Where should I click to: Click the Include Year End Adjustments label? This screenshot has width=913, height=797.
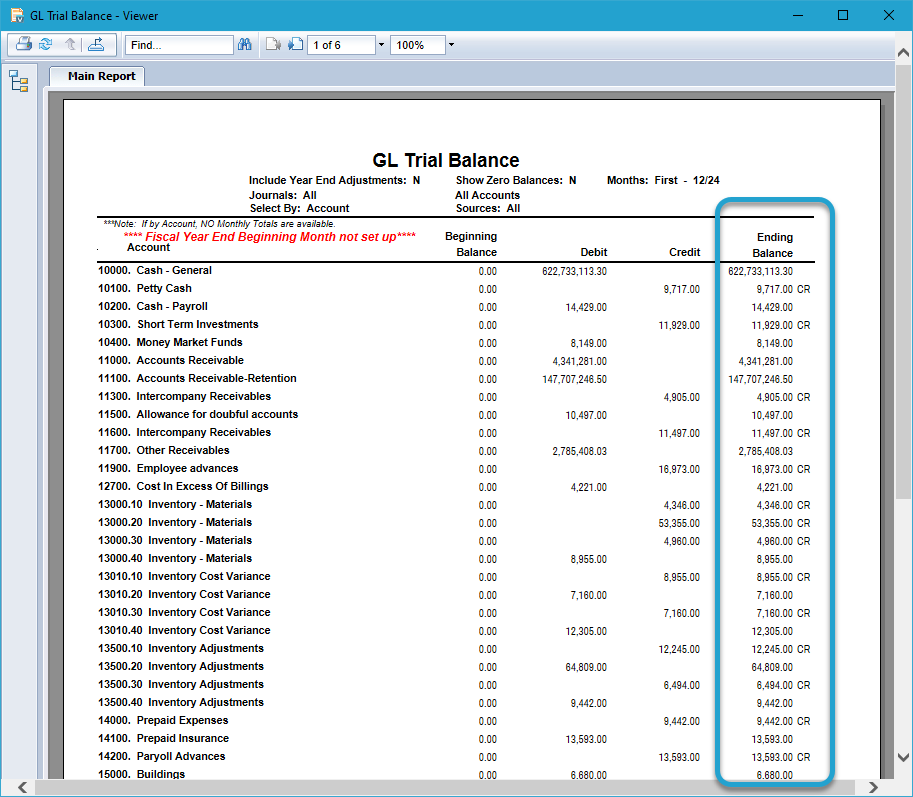(x=334, y=180)
